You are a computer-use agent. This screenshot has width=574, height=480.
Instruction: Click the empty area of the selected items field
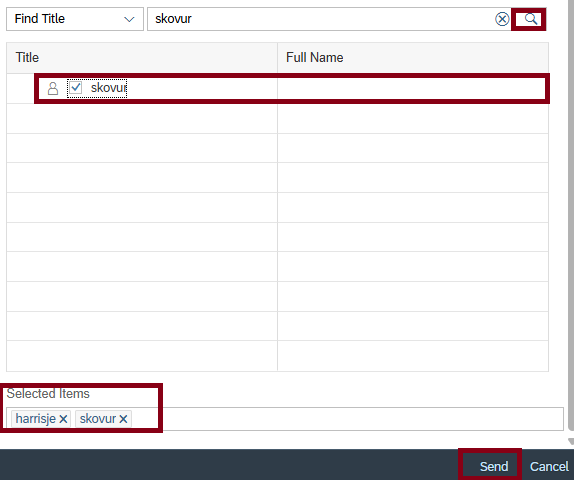click(x=348, y=418)
